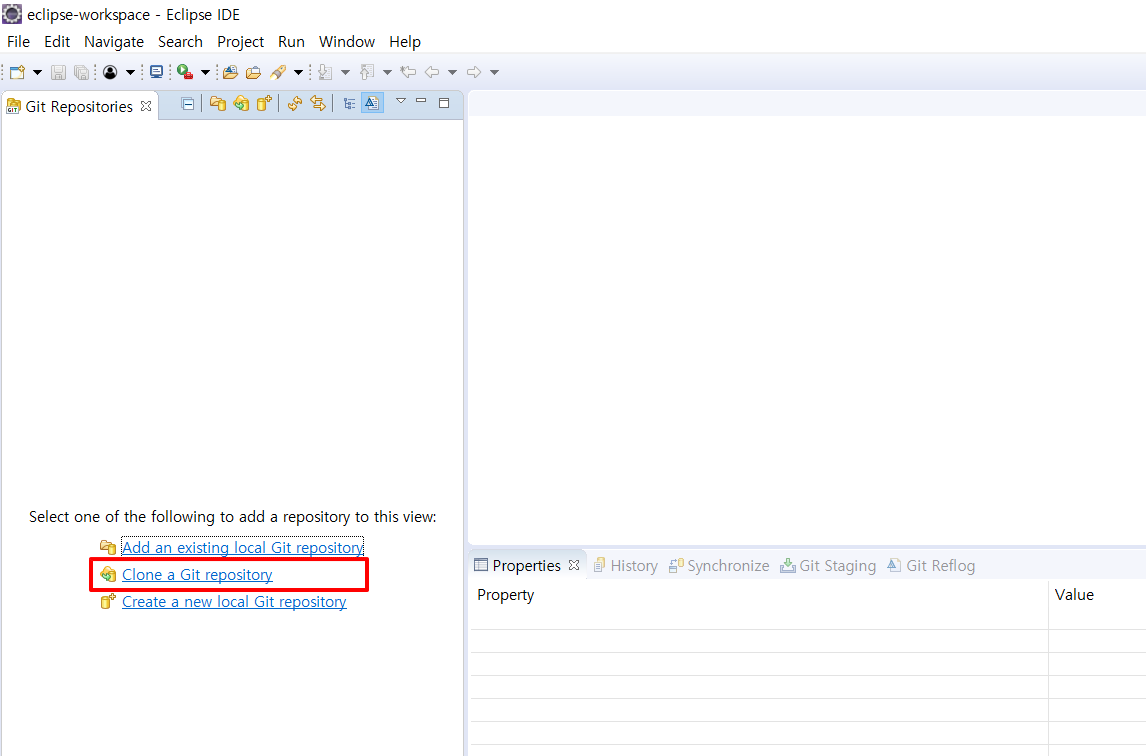Open the Project menu
Image resolution: width=1146 pixels, height=756 pixels.
(x=240, y=42)
